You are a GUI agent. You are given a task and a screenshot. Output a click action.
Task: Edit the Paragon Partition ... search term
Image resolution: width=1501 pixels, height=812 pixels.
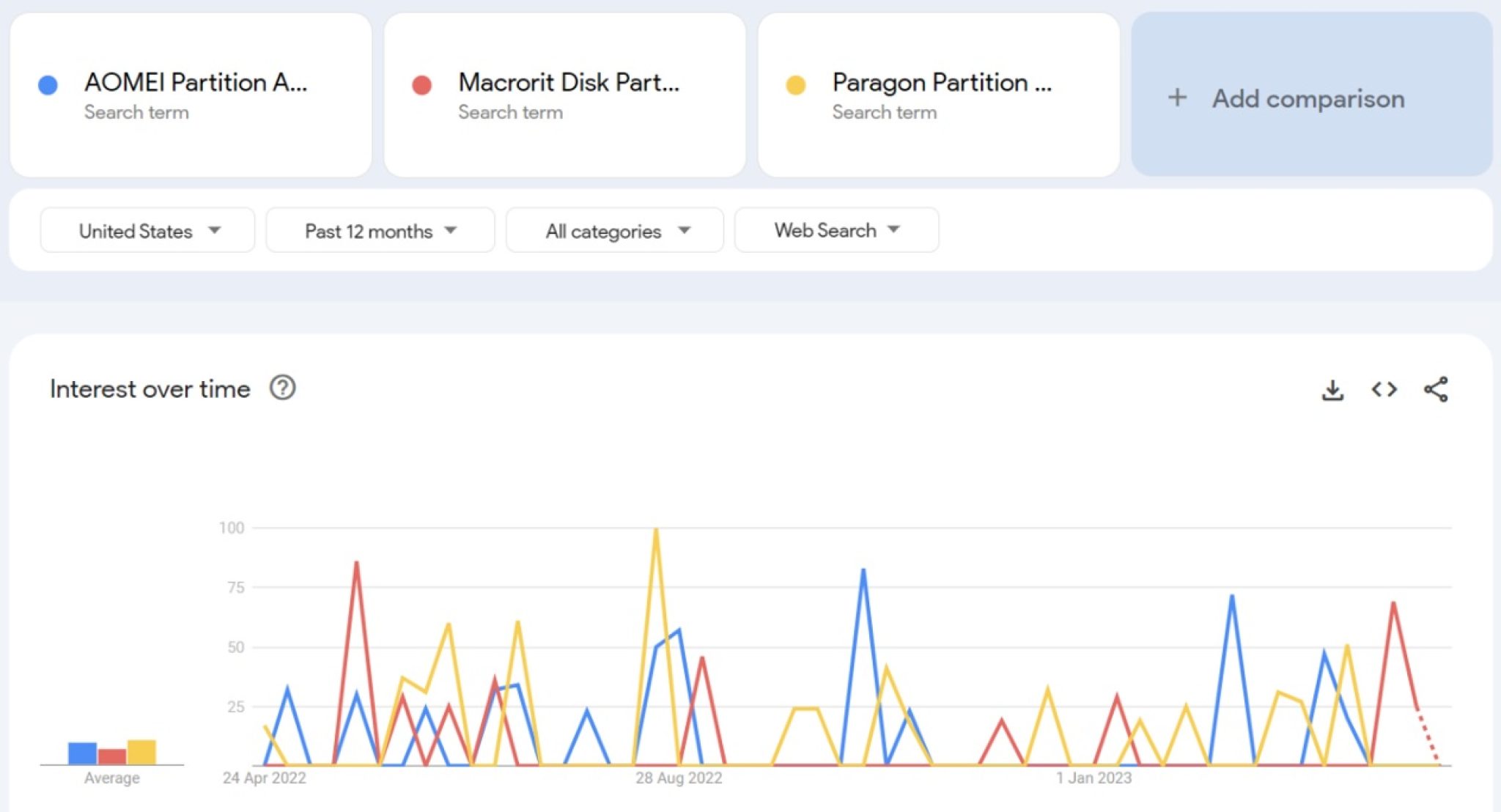[x=938, y=95]
